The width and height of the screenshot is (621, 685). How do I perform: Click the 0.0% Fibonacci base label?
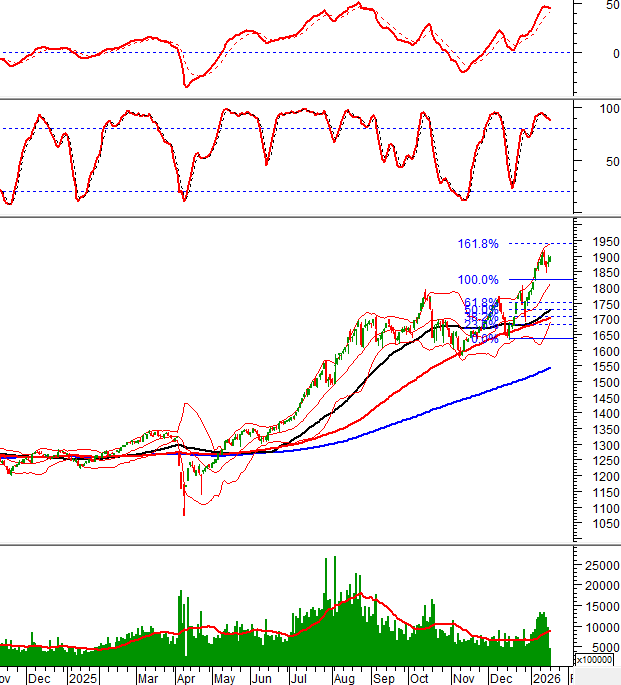click(484, 339)
